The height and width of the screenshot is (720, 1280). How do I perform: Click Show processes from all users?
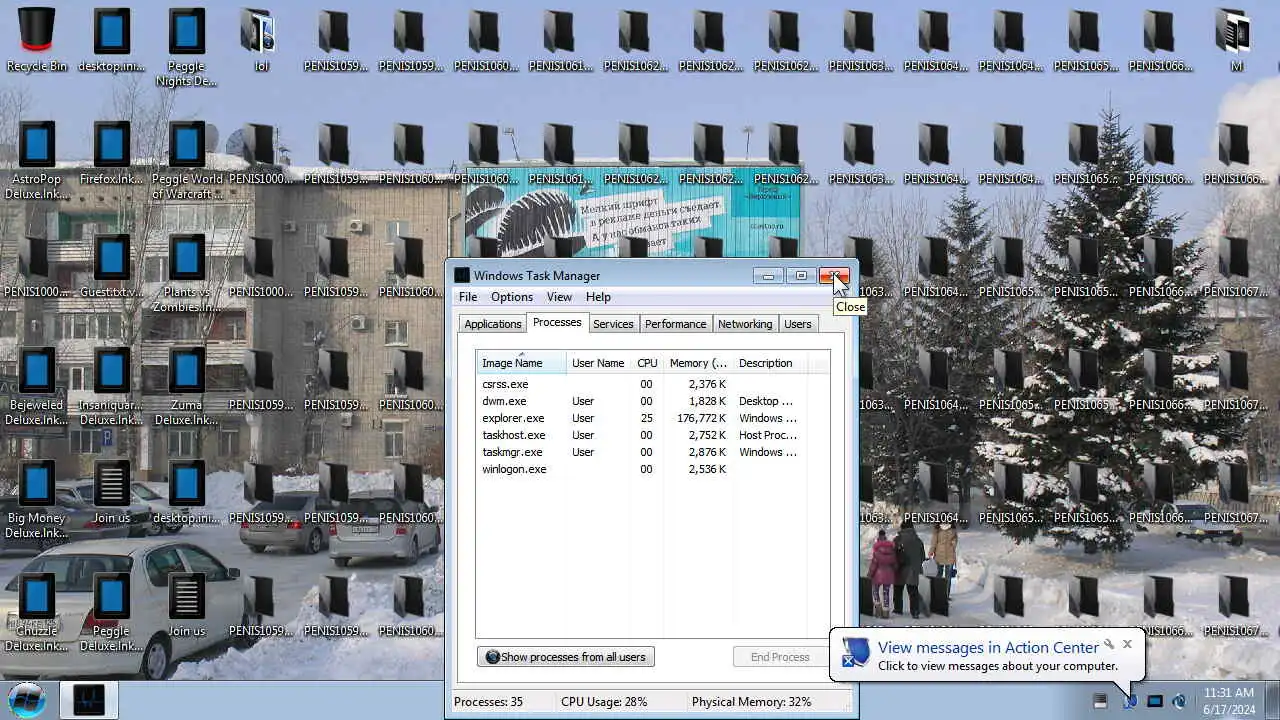(566, 657)
